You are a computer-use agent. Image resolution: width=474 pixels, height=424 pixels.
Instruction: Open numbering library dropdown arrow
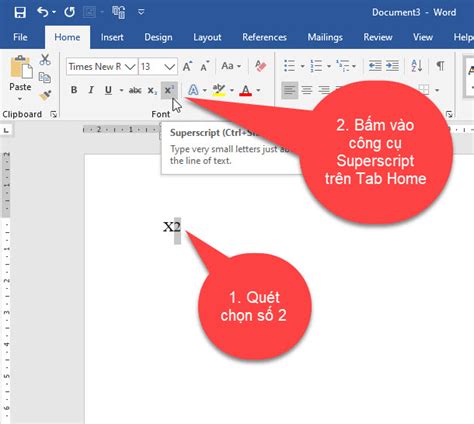click(x=329, y=66)
